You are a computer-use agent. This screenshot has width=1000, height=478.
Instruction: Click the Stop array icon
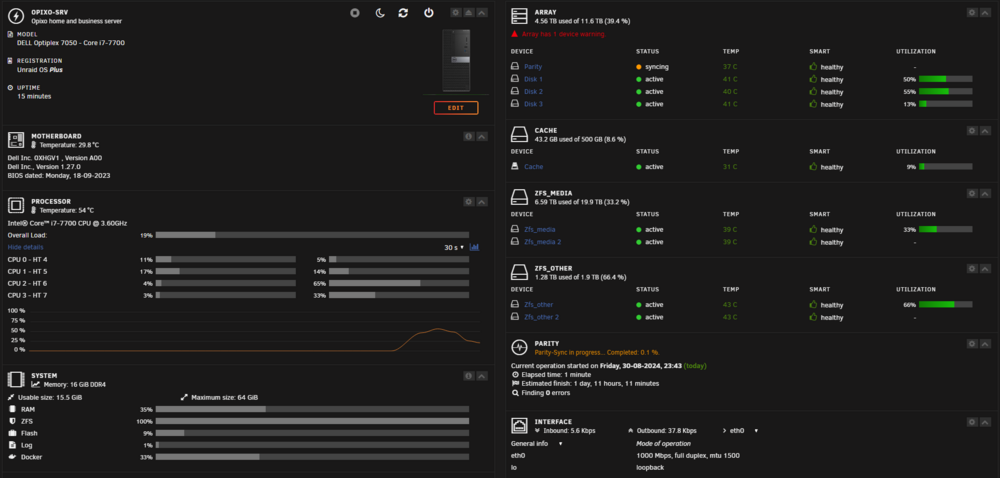tap(355, 13)
